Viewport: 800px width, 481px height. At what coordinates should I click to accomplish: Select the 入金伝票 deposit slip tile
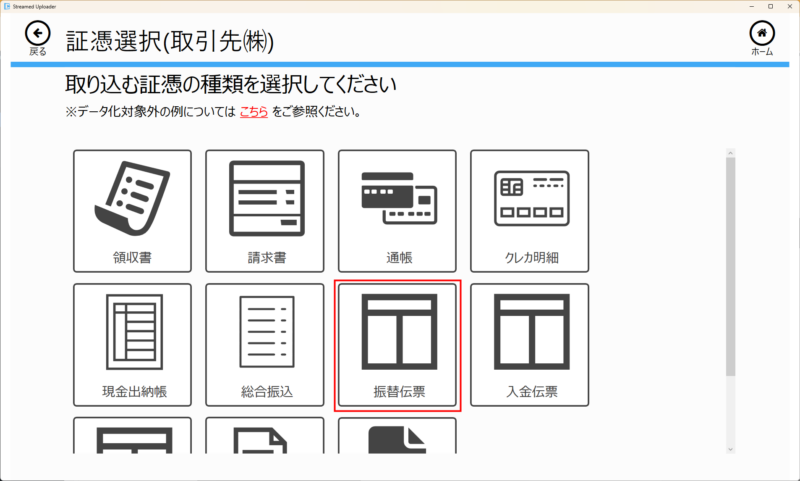pos(530,345)
